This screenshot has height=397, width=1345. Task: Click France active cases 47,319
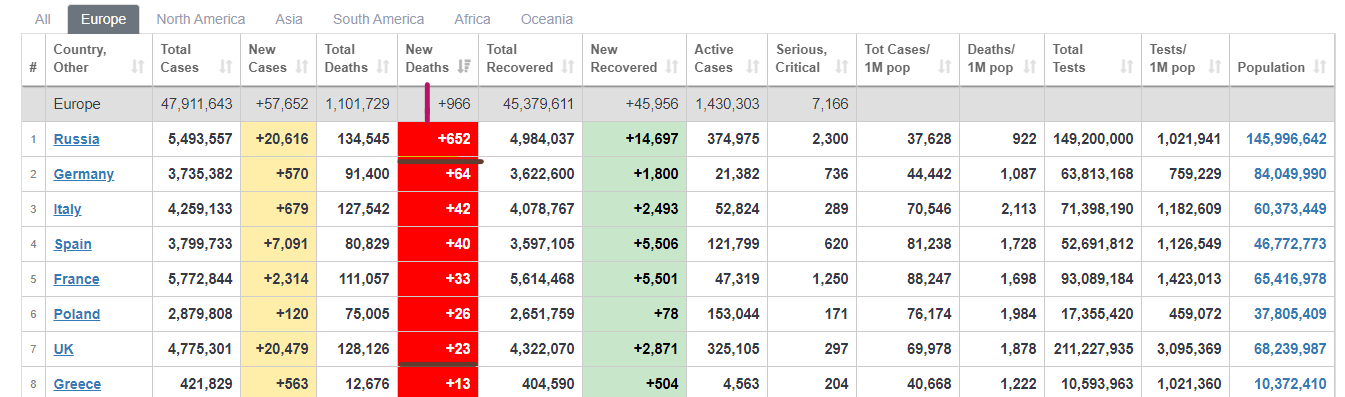coord(736,279)
